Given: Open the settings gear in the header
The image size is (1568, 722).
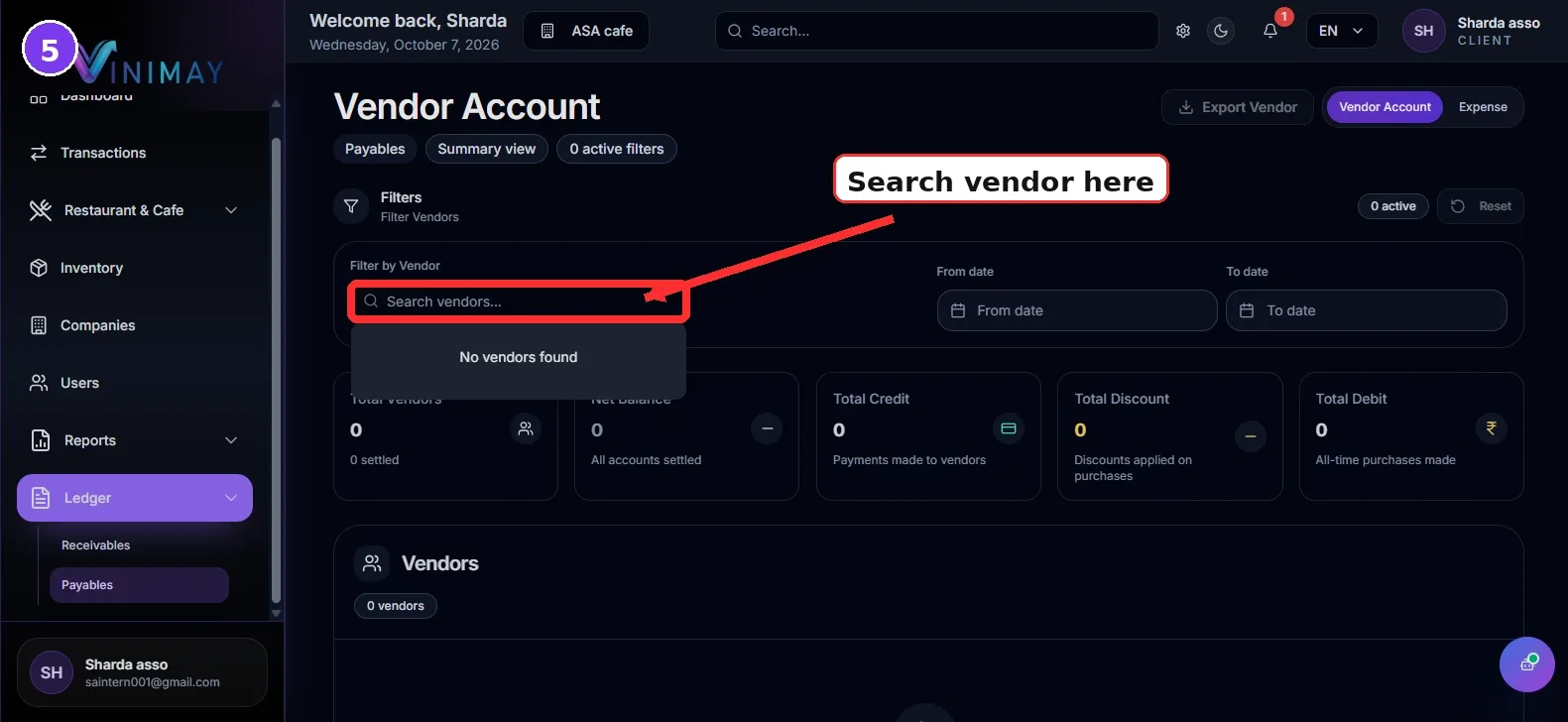Looking at the screenshot, I should tap(1183, 31).
